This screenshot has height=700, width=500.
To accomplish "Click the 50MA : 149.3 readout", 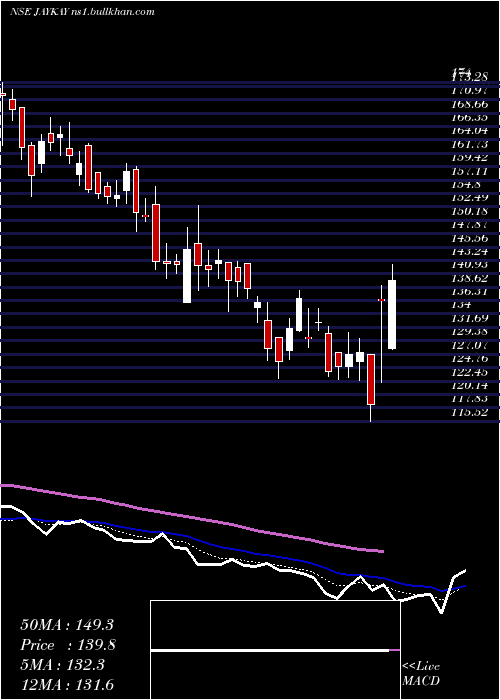I will pyautogui.click(x=67, y=625).
